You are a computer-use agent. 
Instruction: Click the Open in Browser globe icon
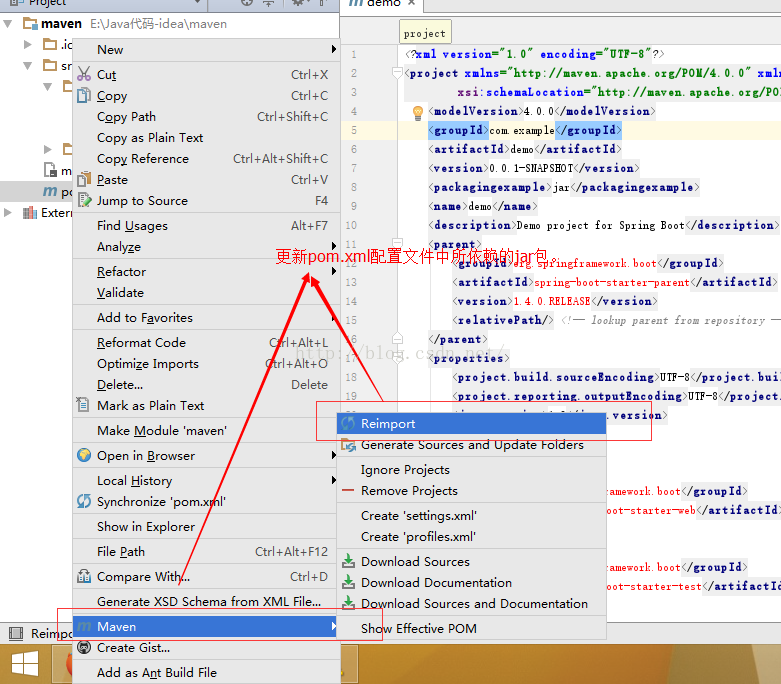[84, 455]
